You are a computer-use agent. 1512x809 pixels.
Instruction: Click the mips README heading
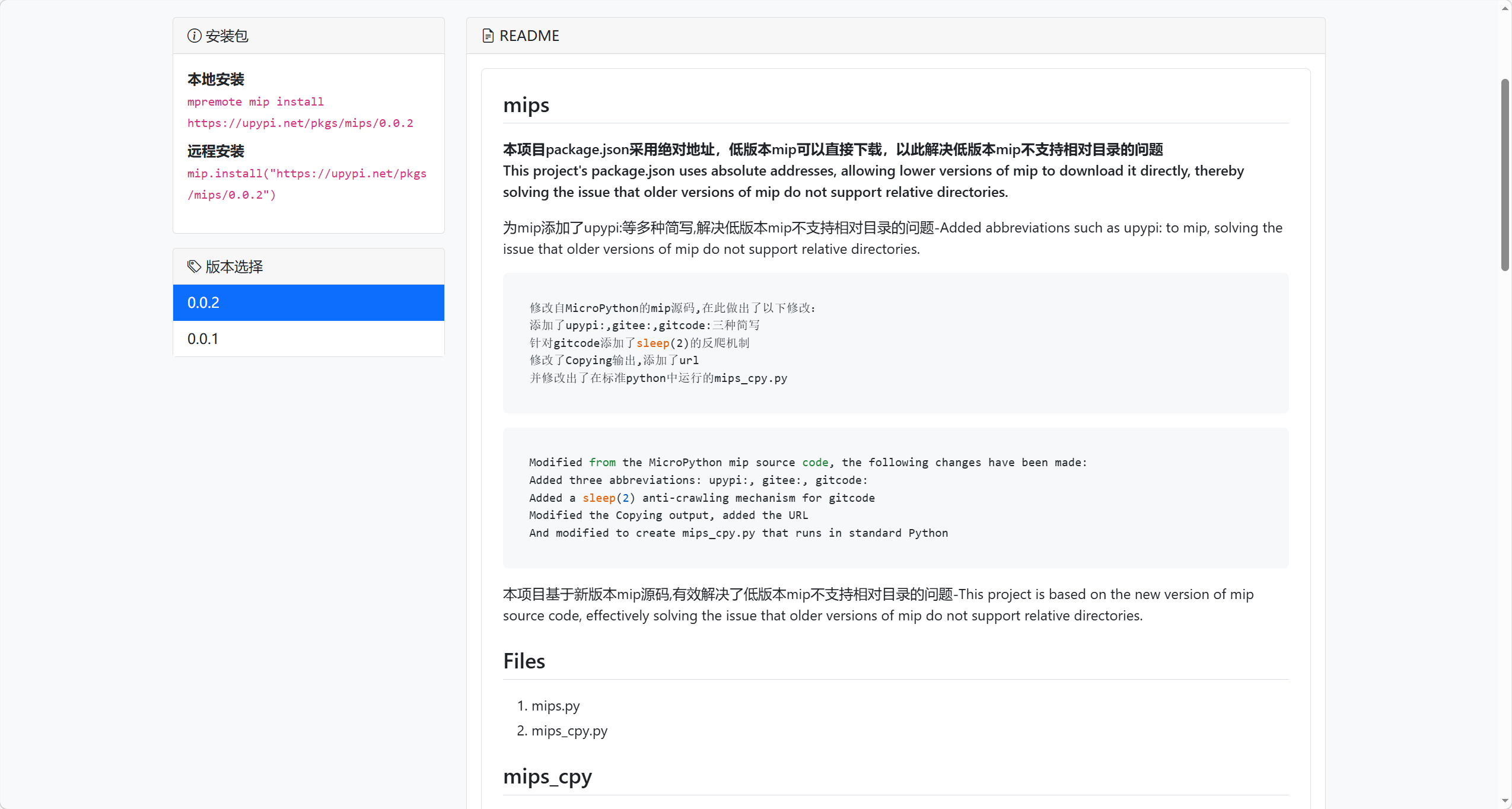click(526, 105)
